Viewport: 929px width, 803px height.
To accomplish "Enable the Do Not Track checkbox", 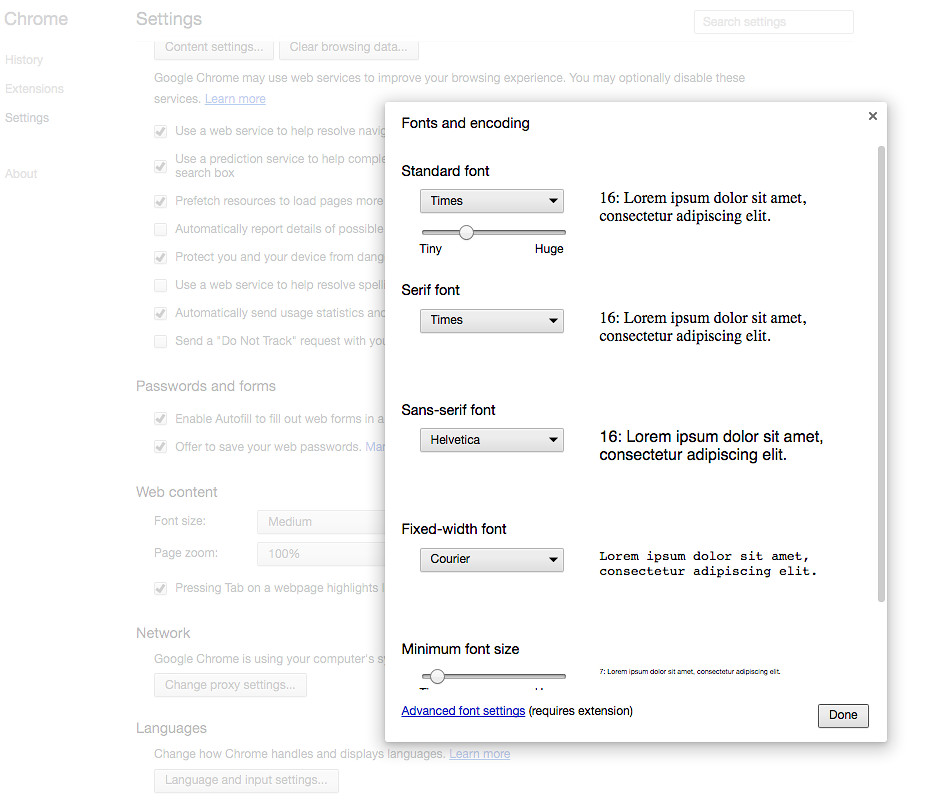I will tap(161, 341).
